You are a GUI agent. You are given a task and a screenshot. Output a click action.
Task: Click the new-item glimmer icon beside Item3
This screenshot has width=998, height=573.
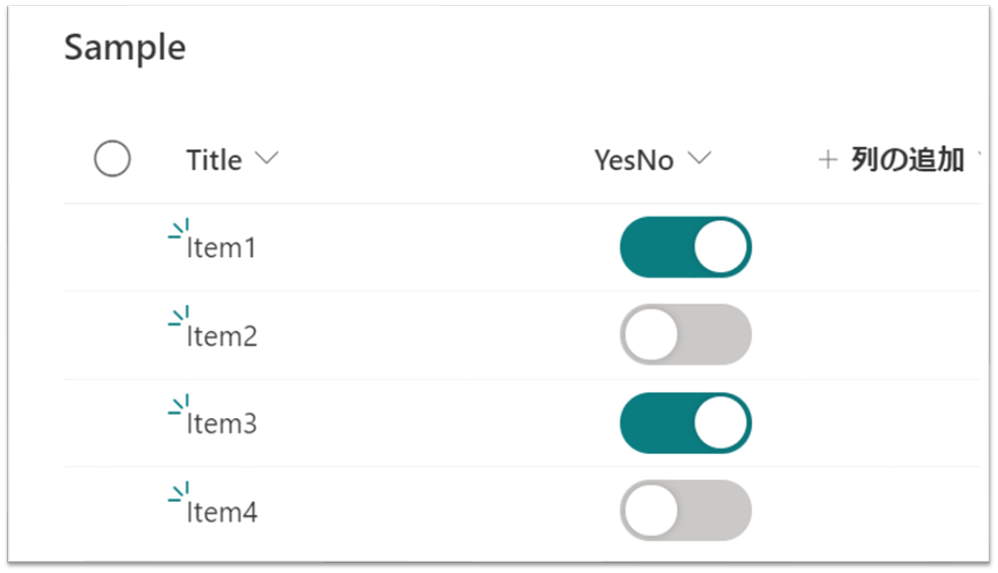click(179, 404)
